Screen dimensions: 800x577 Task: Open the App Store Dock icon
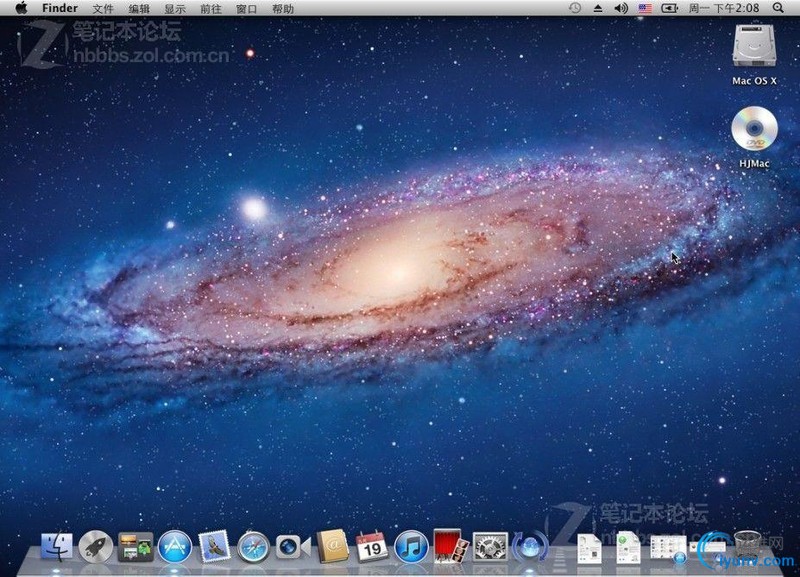tap(174, 547)
